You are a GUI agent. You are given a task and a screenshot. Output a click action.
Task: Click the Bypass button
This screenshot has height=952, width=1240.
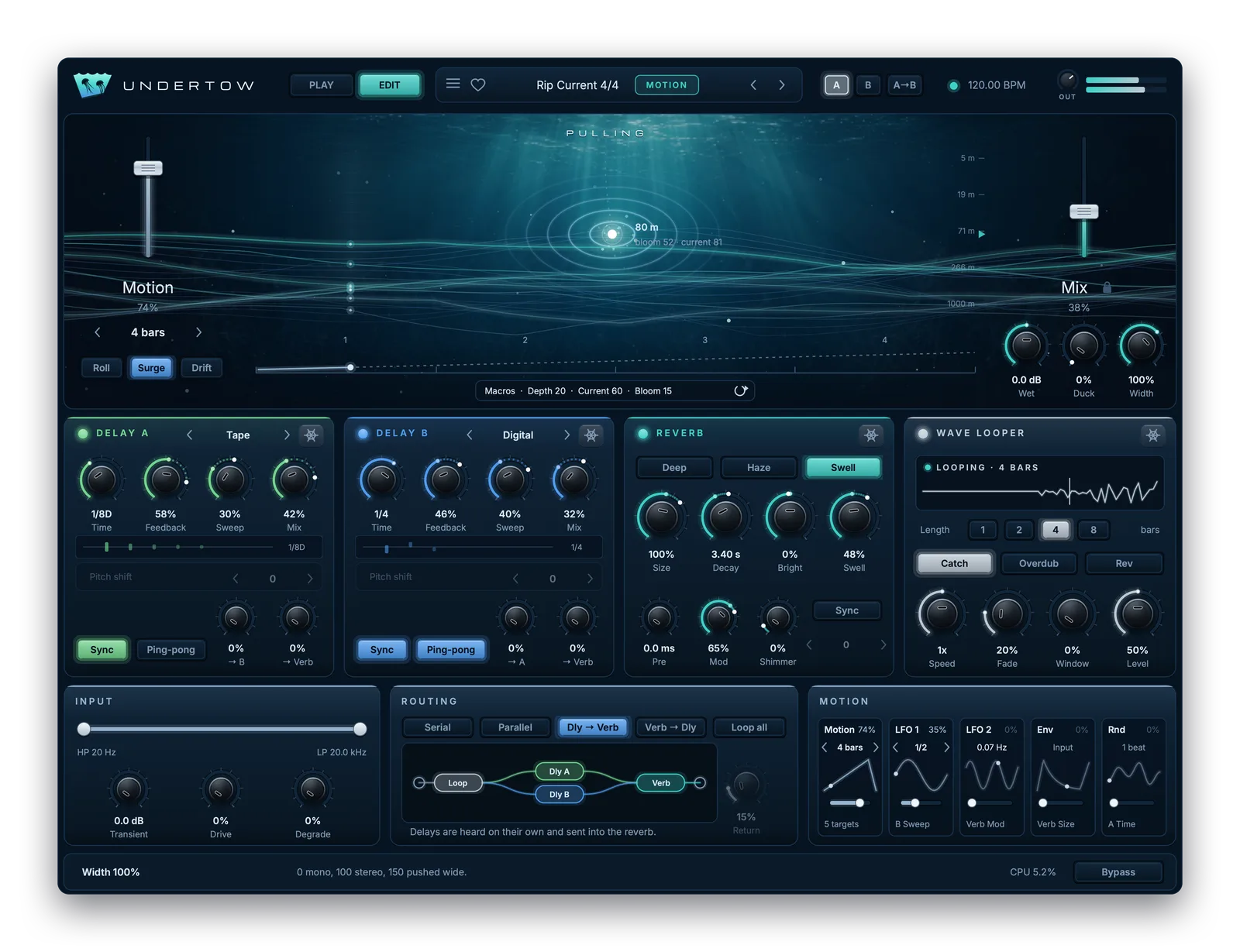click(1118, 871)
